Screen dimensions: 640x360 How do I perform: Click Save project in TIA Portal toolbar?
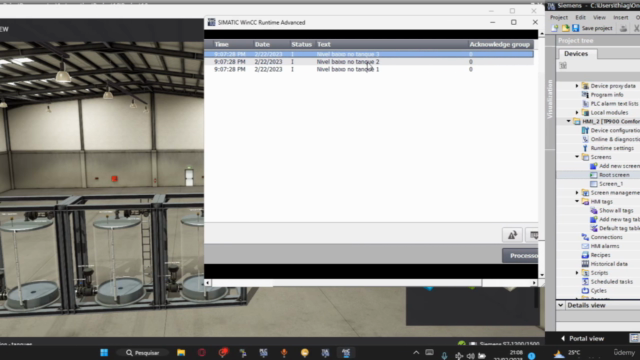pos(592,28)
